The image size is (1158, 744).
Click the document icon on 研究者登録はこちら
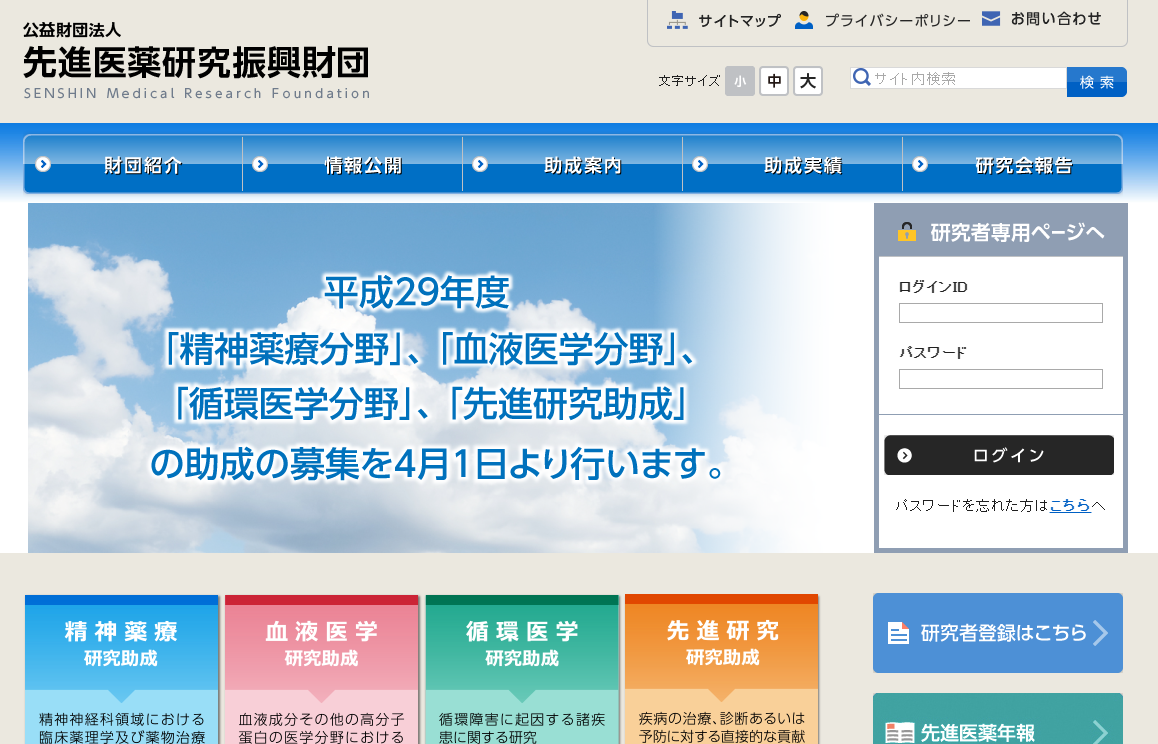[898, 633]
